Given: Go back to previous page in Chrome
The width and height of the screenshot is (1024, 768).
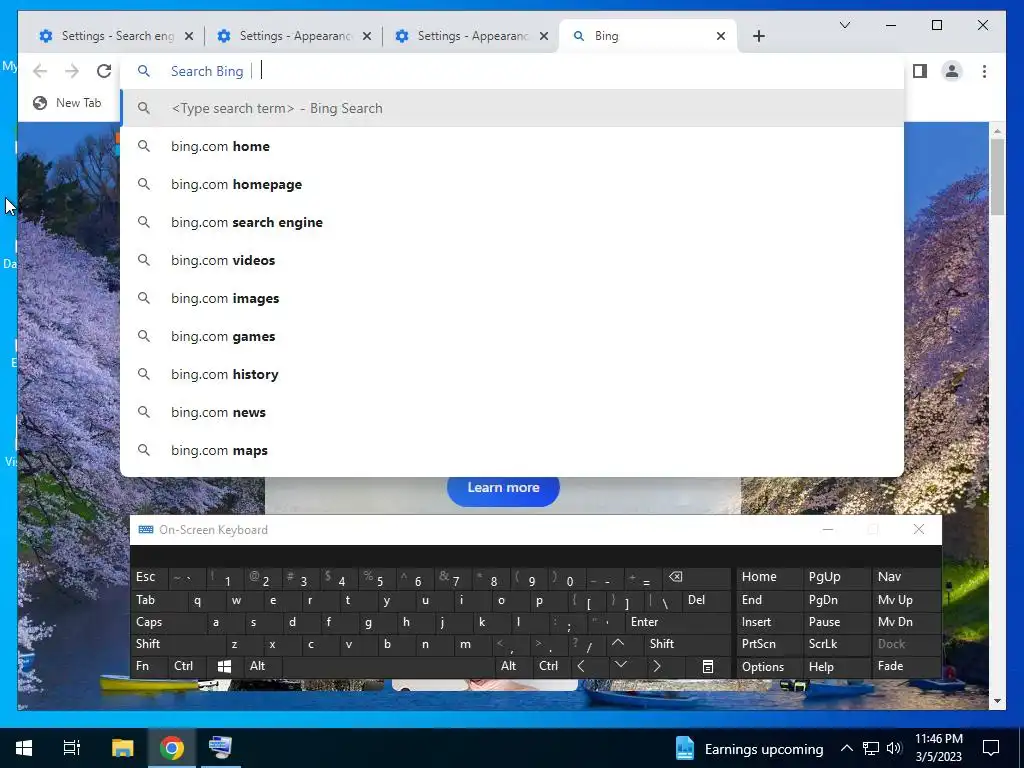Looking at the screenshot, I should click(40, 71).
